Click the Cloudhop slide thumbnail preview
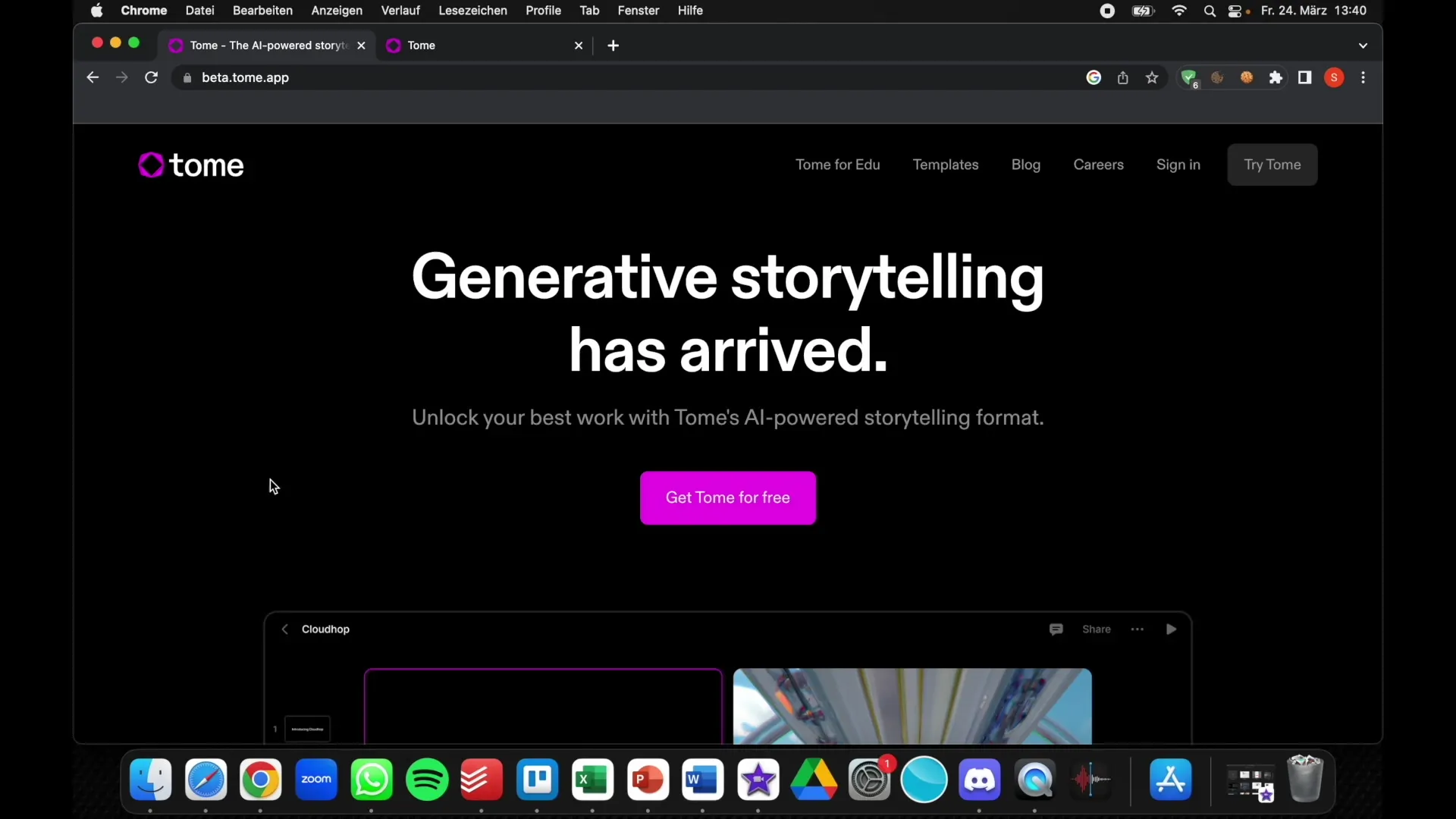 [308, 728]
